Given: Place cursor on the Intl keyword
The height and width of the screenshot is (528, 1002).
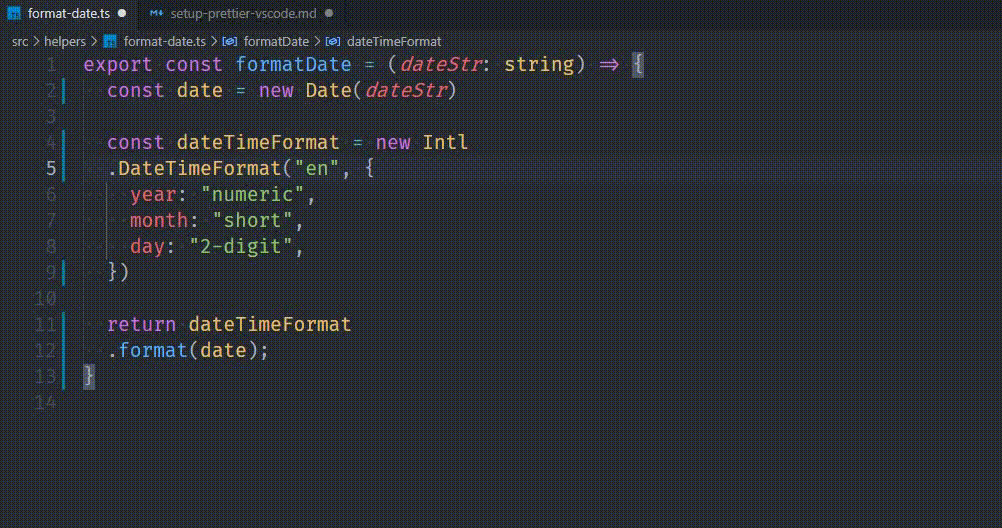Looking at the screenshot, I should point(445,142).
